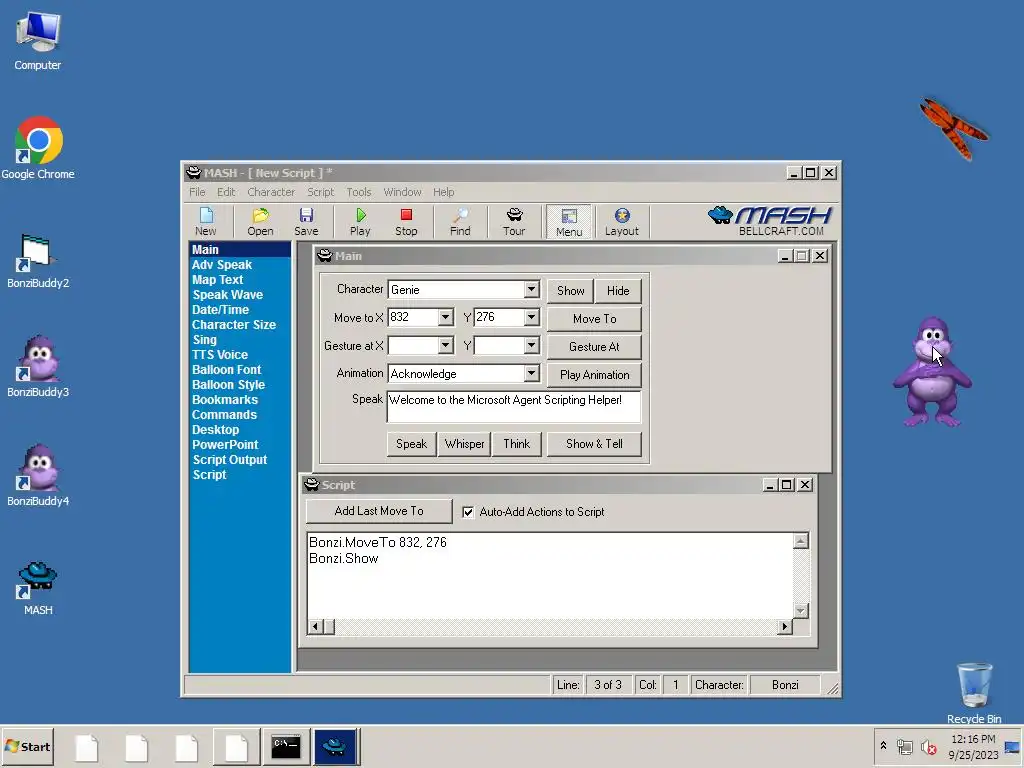This screenshot has height=768, width=1024.
Task: Click the script horizontal scroll right arrow
Action: pyautogui.click(x=784, y=627)
